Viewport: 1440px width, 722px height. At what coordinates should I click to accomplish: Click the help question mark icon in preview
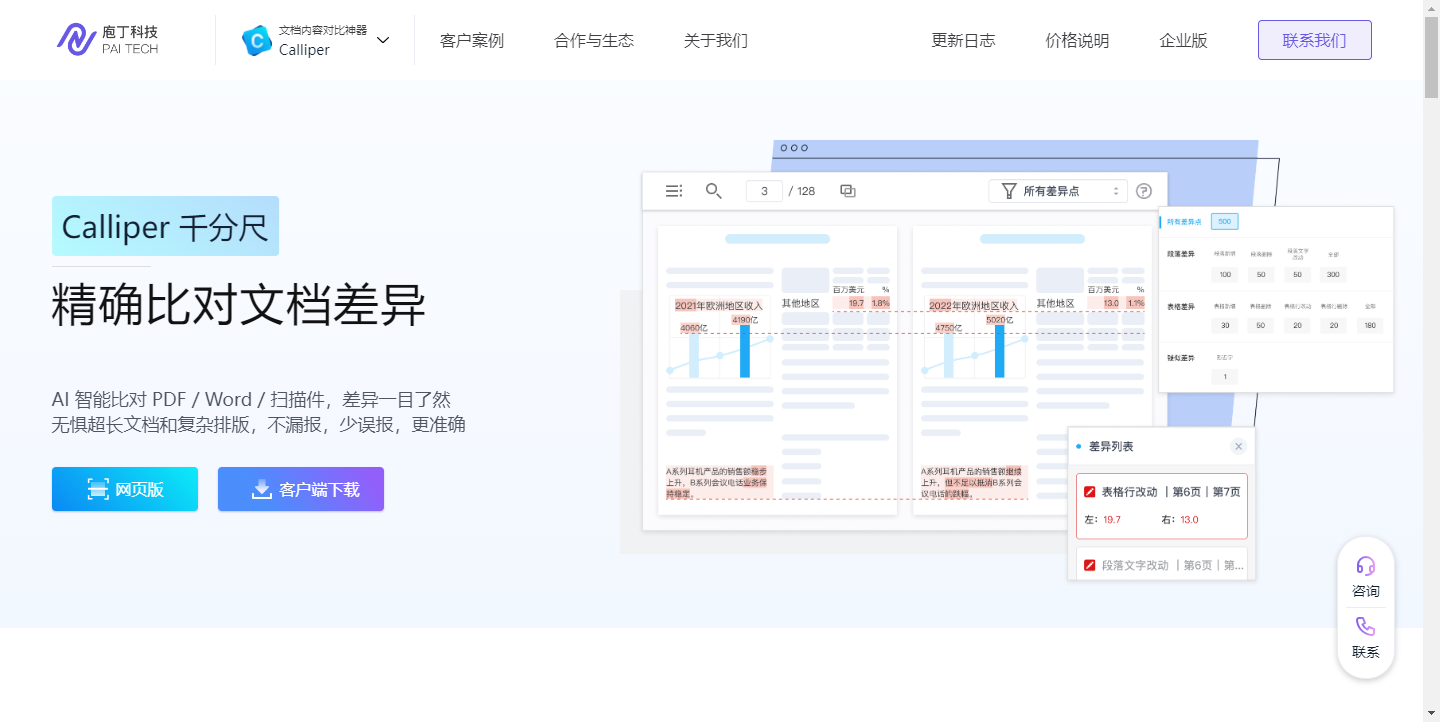pos(1145,191)
